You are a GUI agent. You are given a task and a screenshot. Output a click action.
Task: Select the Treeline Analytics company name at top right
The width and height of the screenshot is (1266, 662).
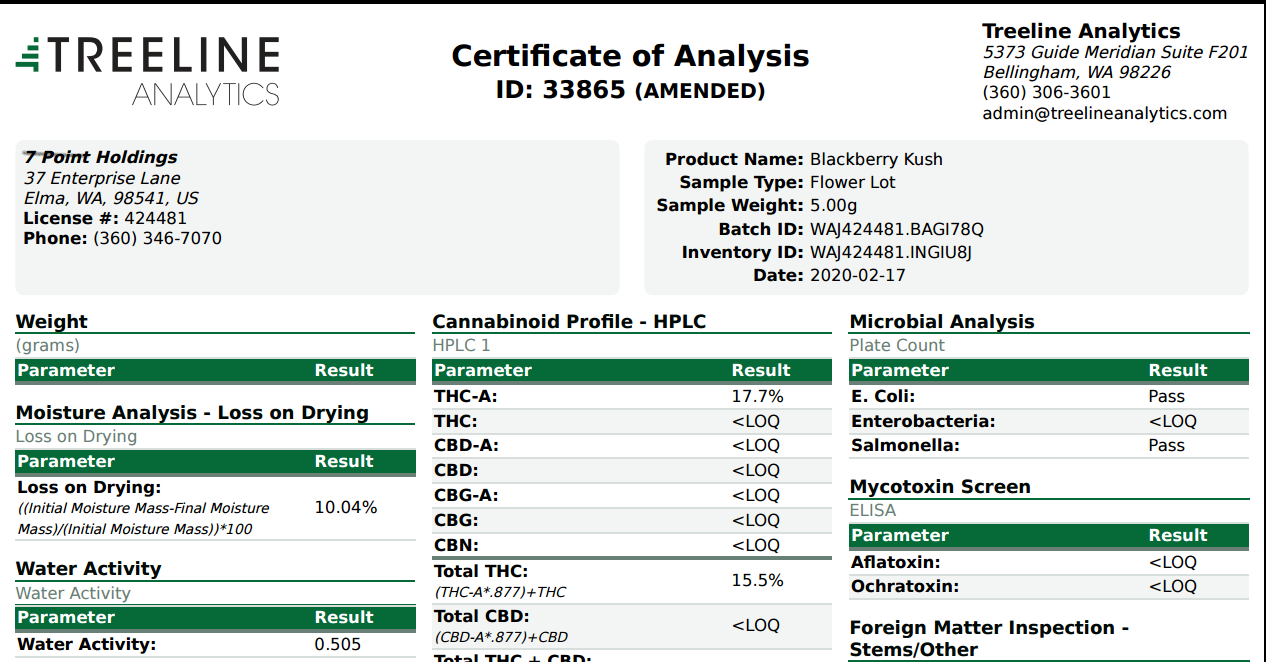[x=1081, y=31]
